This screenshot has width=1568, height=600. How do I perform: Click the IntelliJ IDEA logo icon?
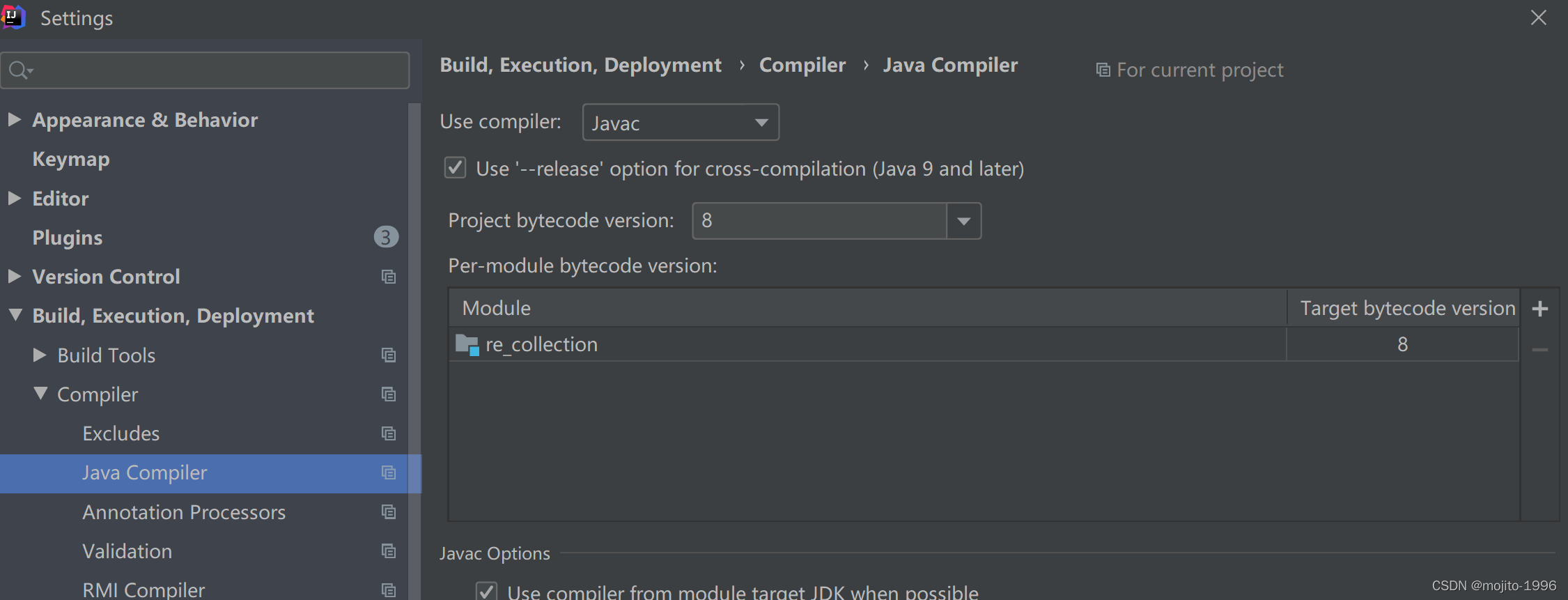pyautogui.click(x=13, y=17)
